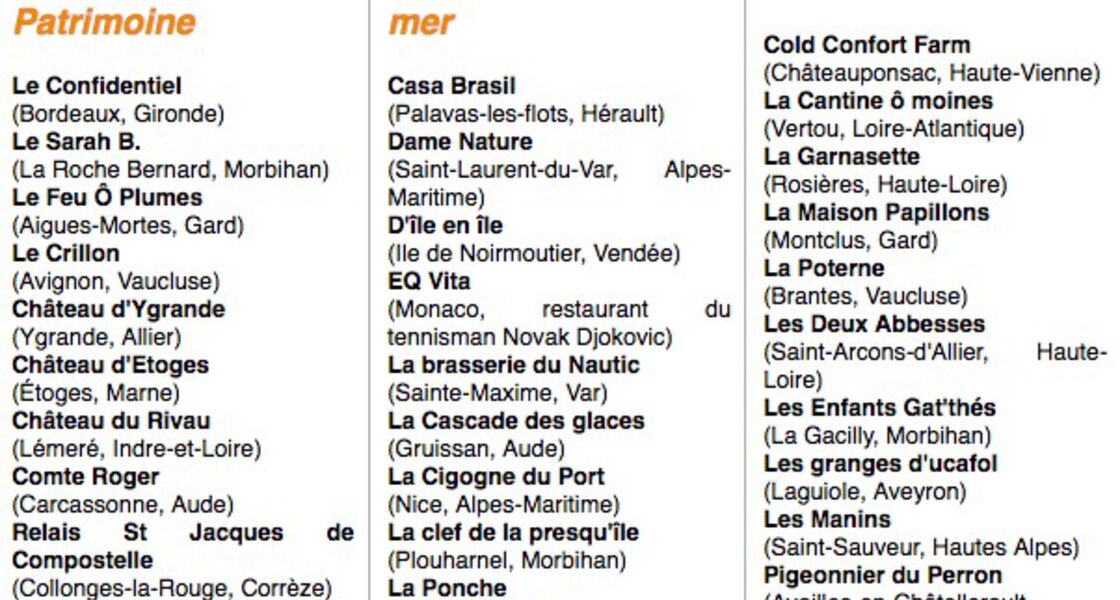Select D'île en île entry

pyautogui.click(x=445, y=226)
